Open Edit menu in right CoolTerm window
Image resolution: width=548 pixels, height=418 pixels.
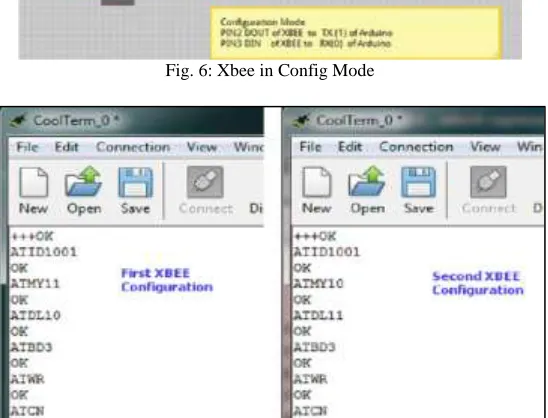point(350,147)
